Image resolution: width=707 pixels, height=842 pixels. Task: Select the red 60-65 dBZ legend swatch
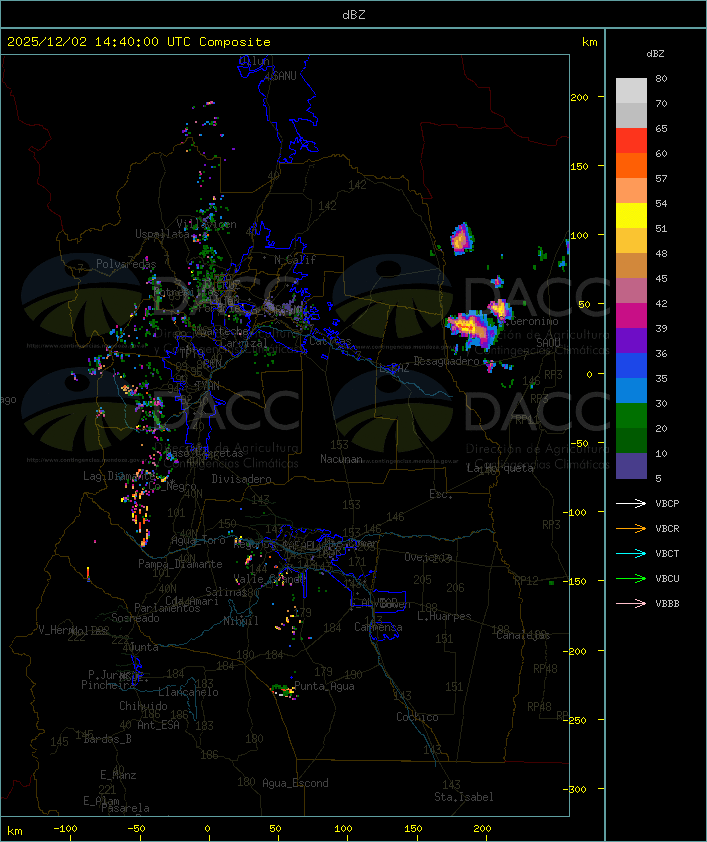pos(631,141)
